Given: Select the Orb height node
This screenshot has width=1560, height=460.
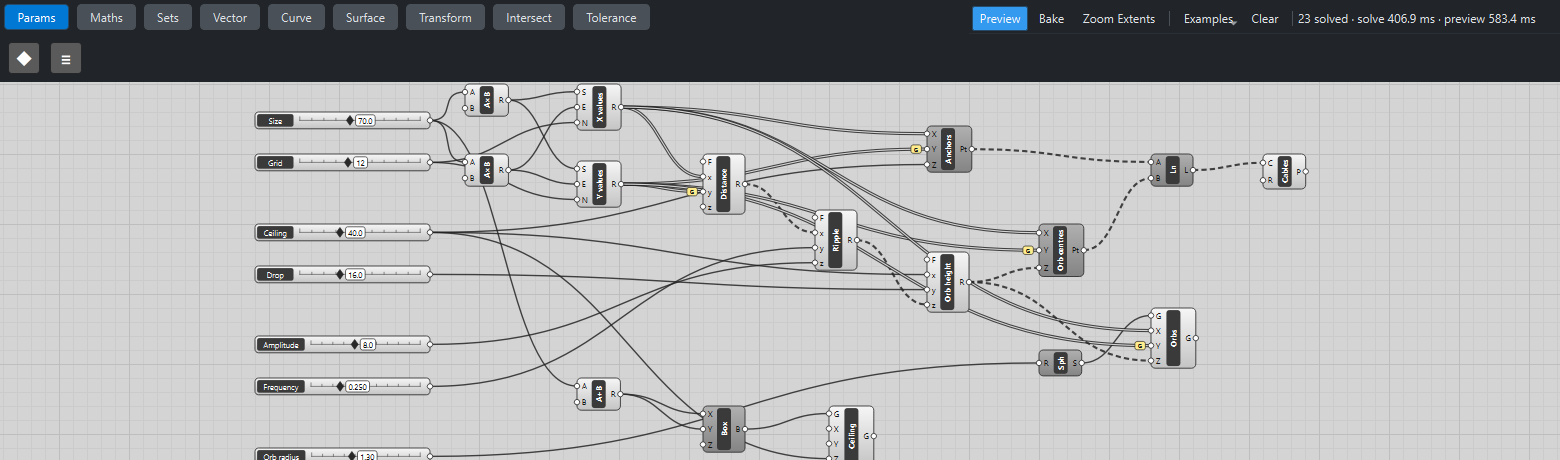Looking at the screenshot, I should 947,282.
